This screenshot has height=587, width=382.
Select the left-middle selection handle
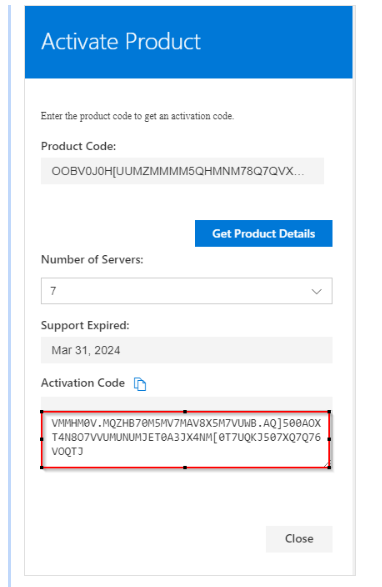(42, 439)
